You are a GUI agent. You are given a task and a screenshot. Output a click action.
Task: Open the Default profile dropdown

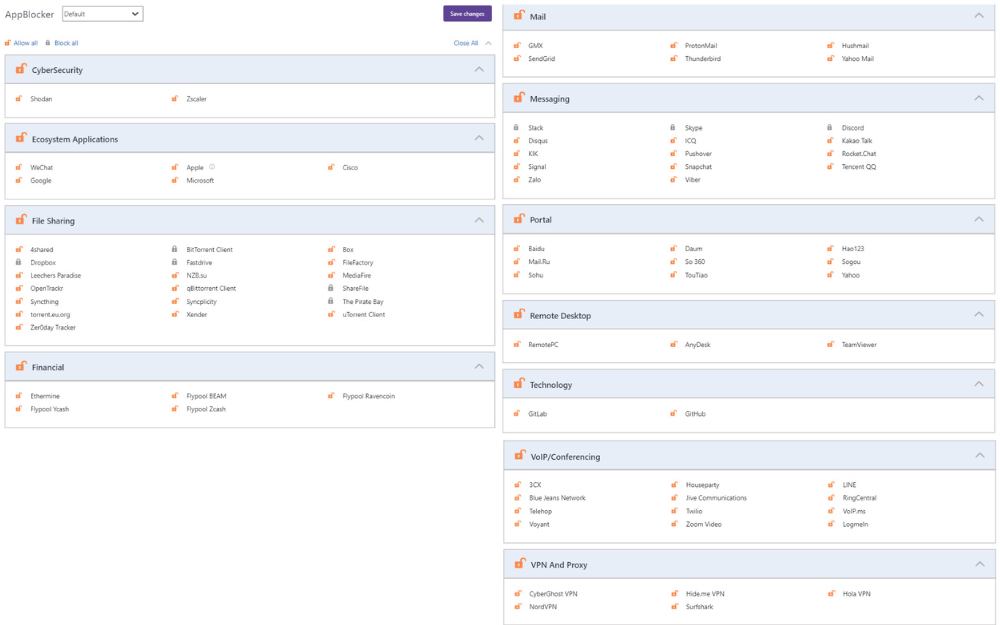point(102,14)
